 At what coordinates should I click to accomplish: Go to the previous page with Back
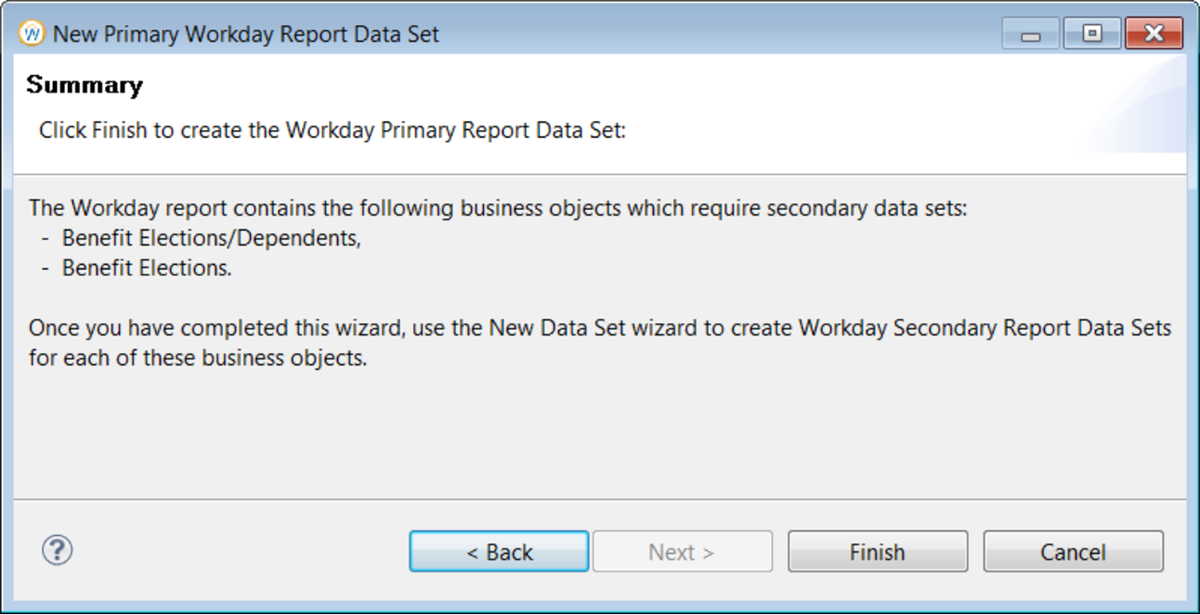click(x=499, y=551)
